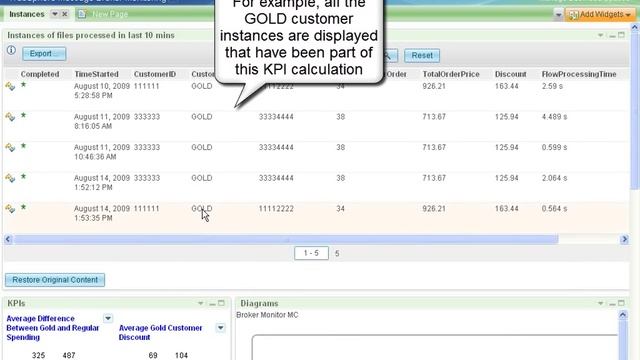Viewport: 640px width, 360px height.
Task: Open Average Difference KPI dropdown
Action: 108,318
